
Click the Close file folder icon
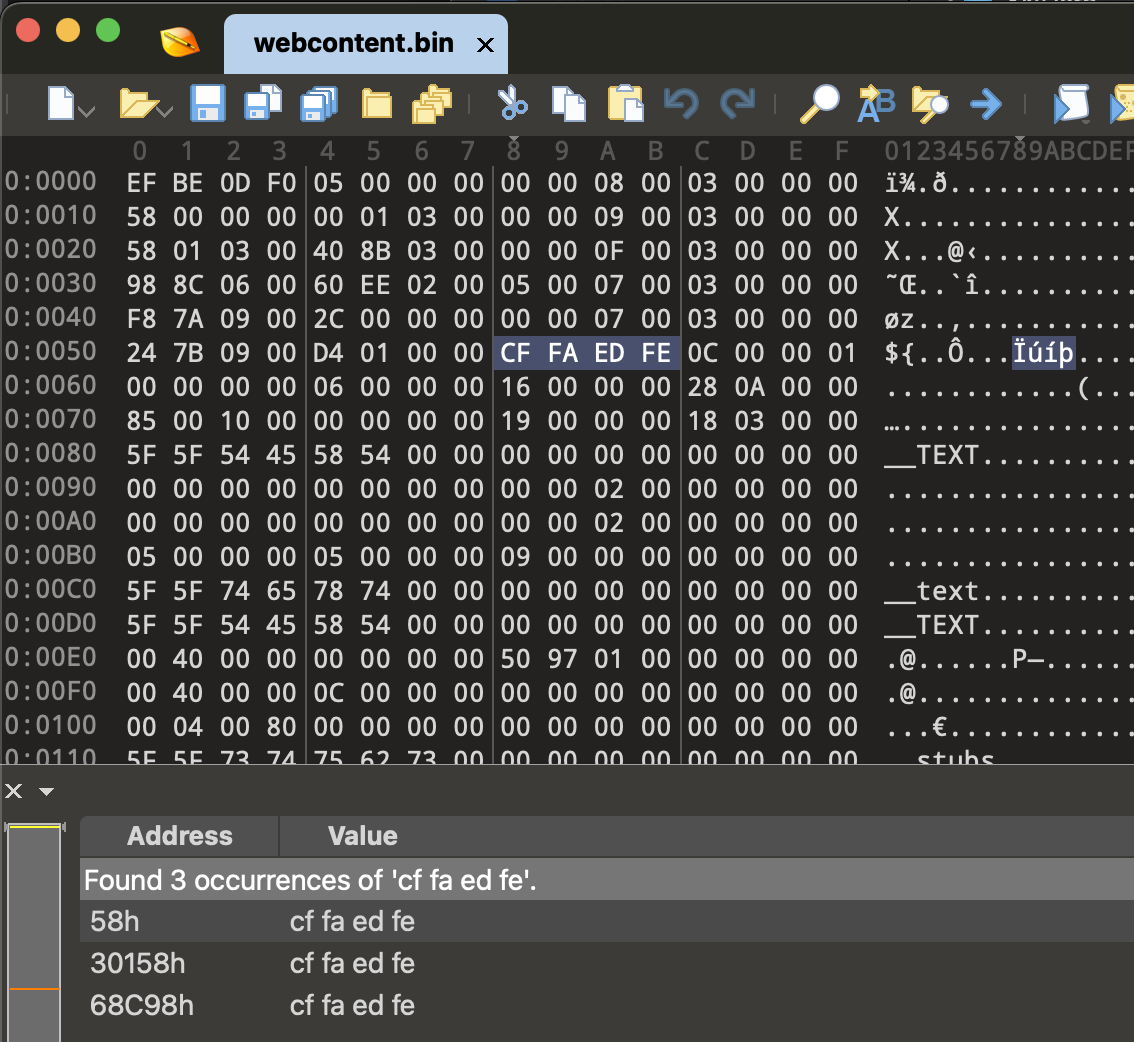click(377, 104)
